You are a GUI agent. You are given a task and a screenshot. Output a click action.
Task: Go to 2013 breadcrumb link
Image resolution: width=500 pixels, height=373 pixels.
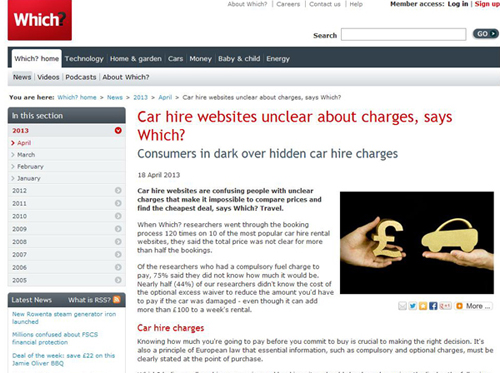click(140, 97)
